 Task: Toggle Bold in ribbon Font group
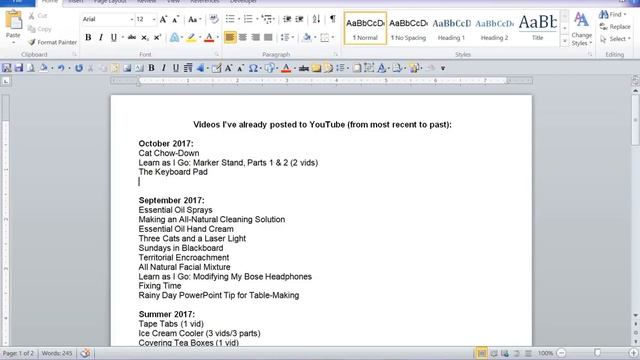[88, 38]
